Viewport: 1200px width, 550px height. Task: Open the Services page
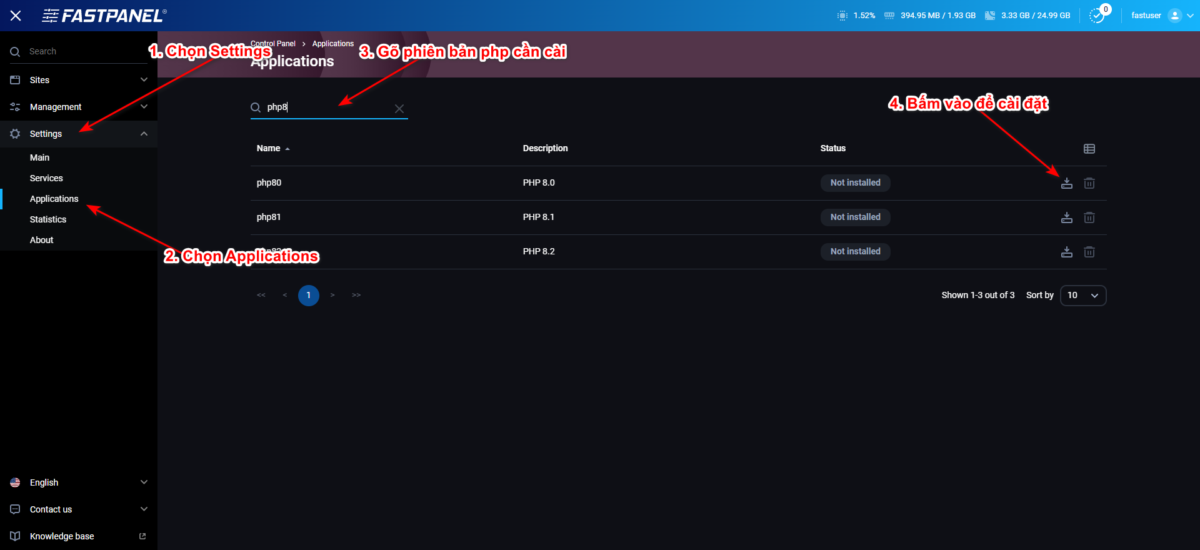46,178
